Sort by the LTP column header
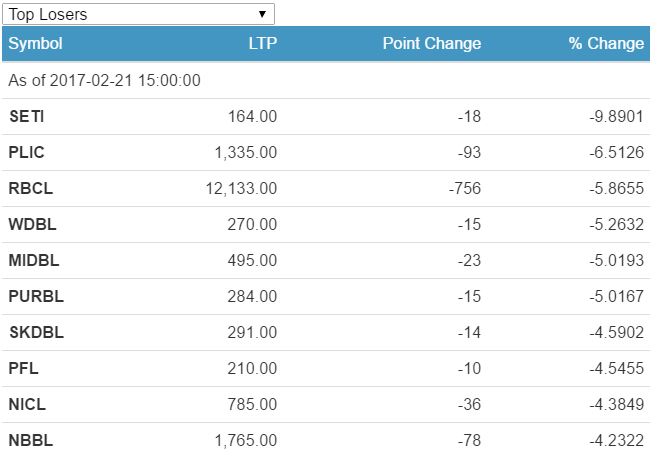 (x=262, y=44)
